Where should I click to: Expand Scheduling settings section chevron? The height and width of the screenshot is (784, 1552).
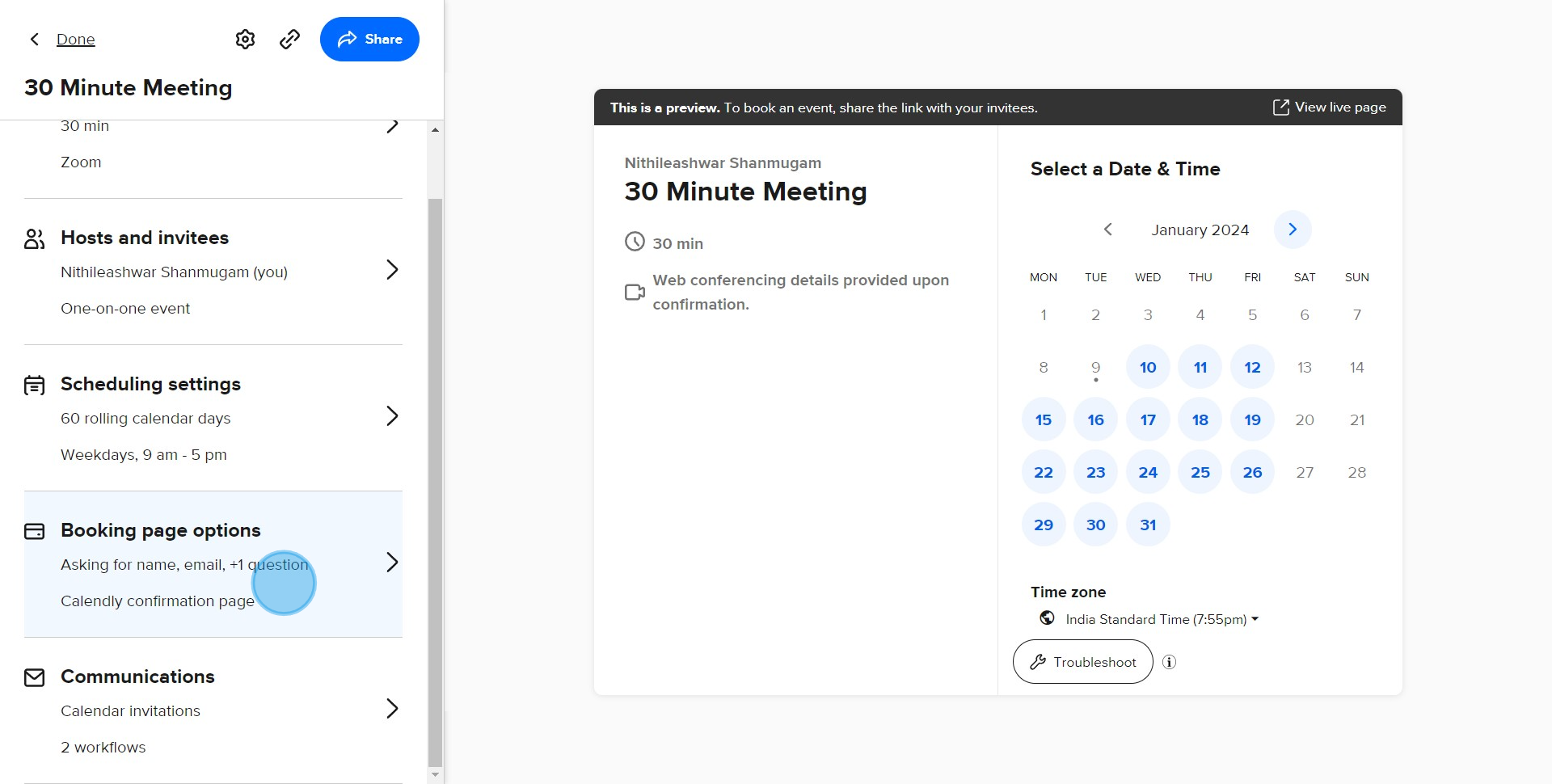pos(392,415)
